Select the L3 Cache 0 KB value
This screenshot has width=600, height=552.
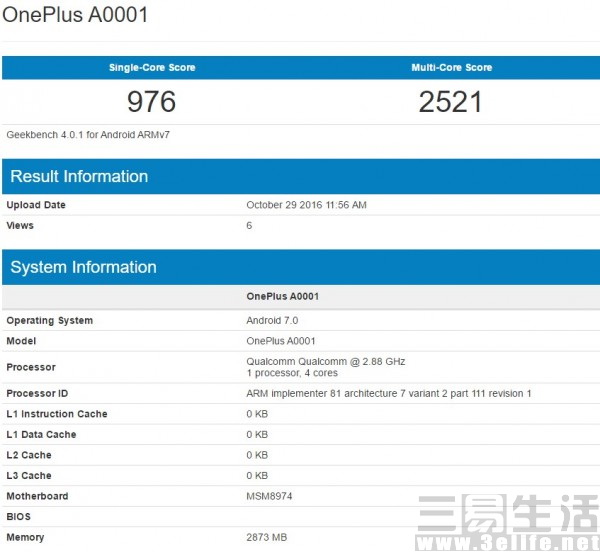coord(257,476)
